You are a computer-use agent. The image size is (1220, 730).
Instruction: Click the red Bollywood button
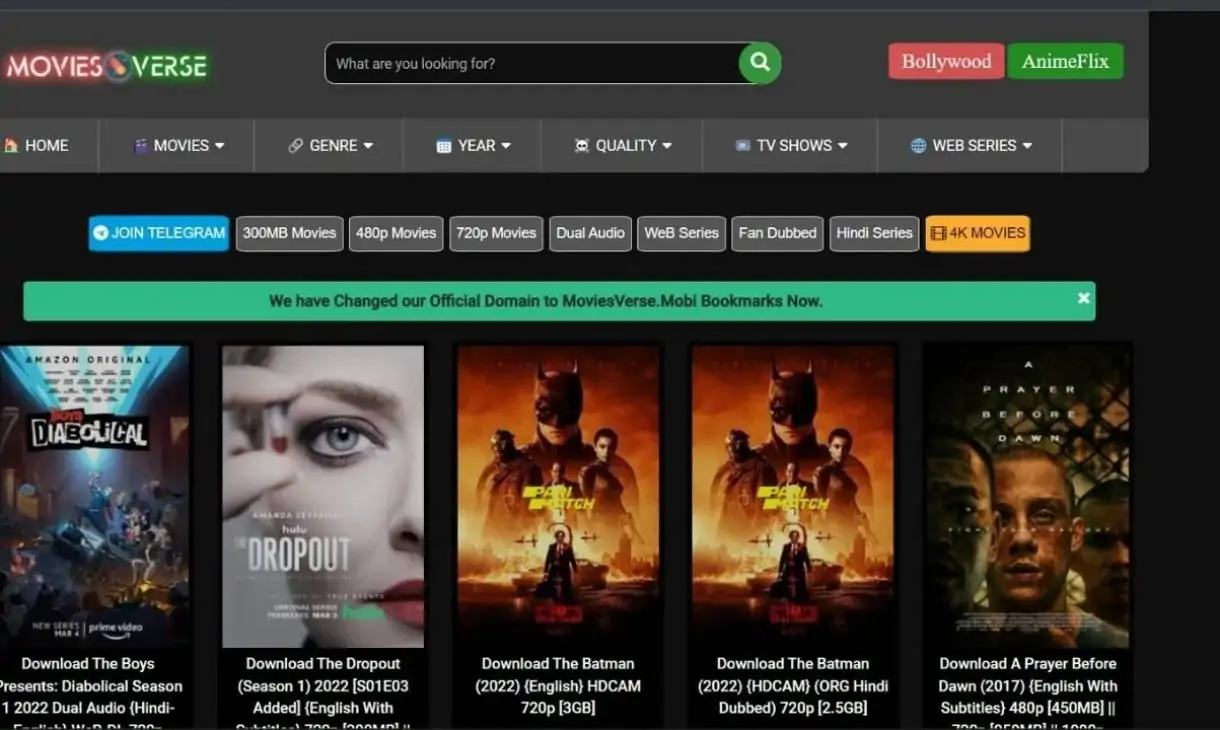[x=946, y=61]
